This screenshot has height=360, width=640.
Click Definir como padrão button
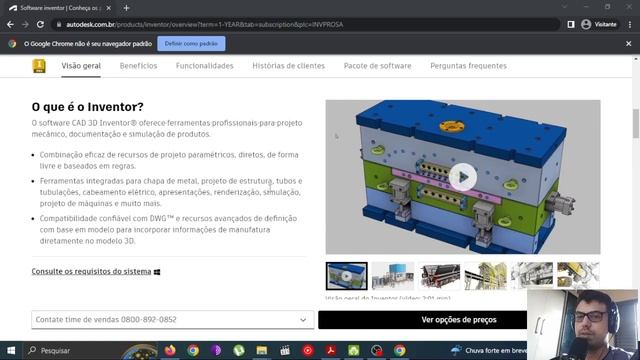(x=191, y=44)
